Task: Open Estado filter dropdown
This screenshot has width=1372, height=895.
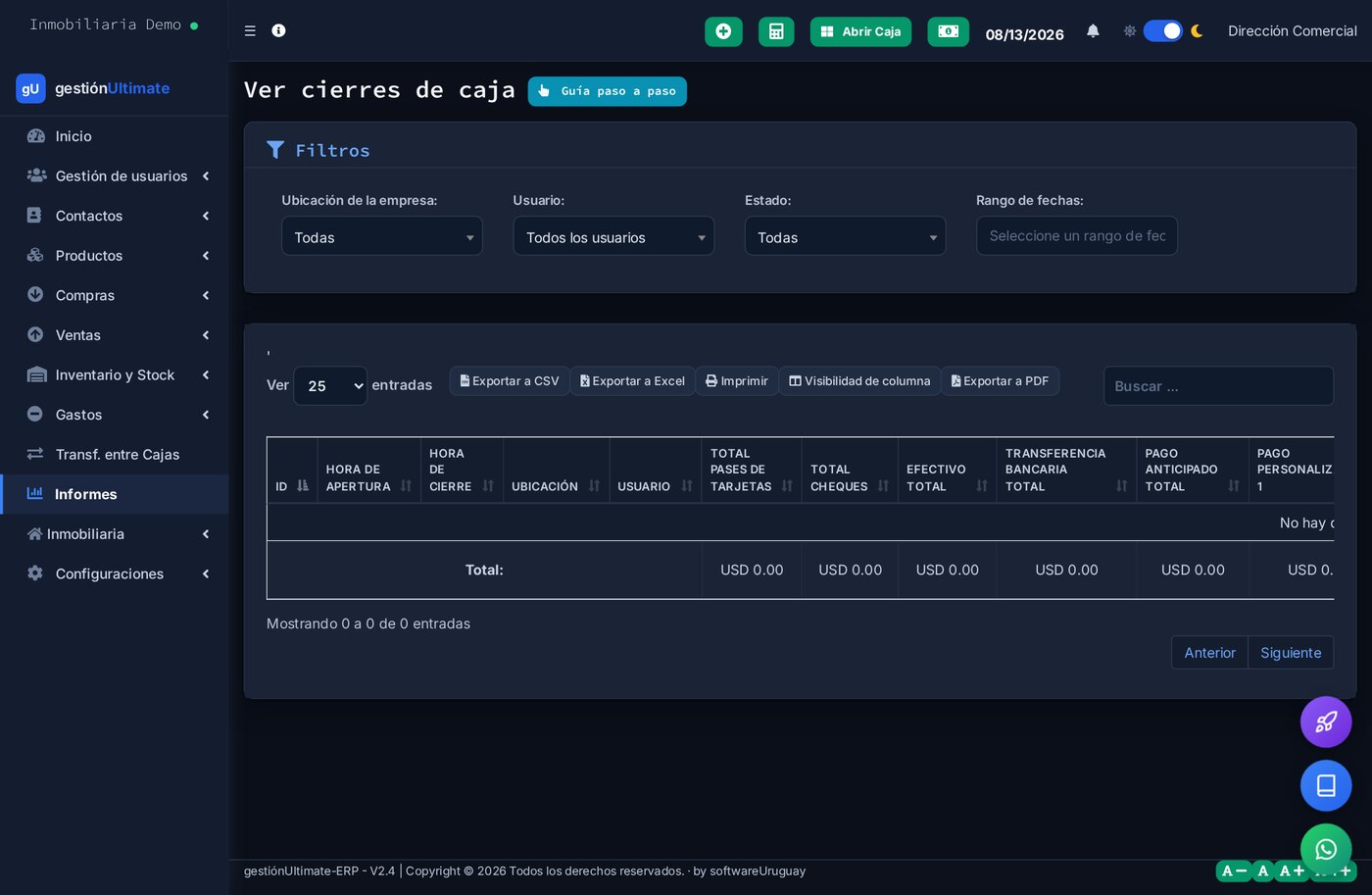Action: click(845, 236)
